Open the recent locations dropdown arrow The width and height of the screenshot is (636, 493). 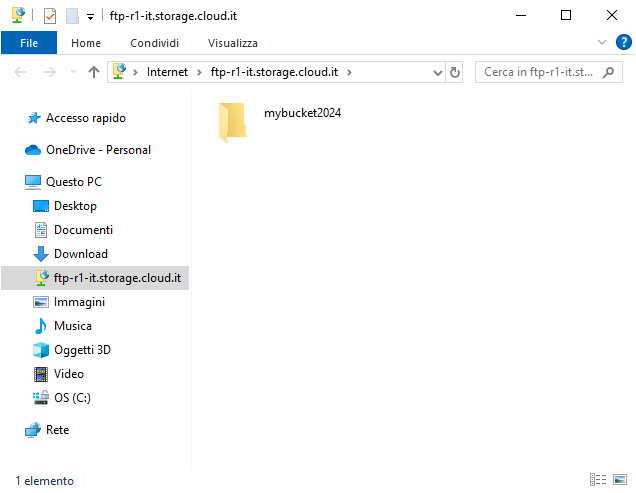point(73,72)
